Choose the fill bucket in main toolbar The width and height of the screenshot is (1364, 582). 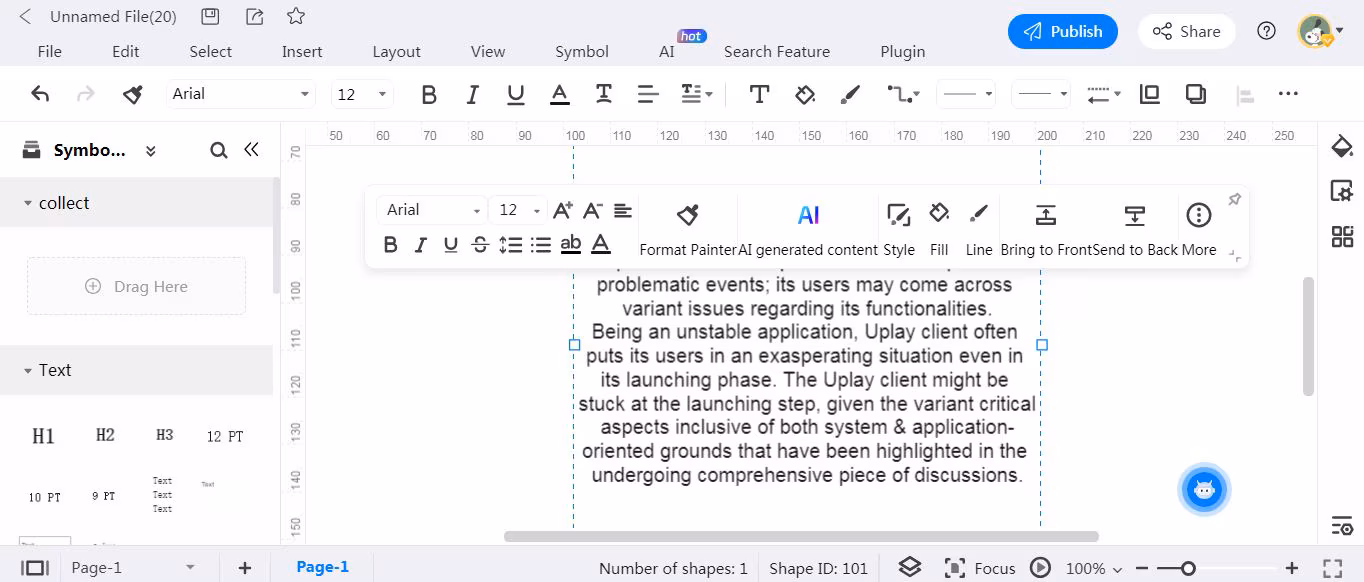[x=805, y=94]
